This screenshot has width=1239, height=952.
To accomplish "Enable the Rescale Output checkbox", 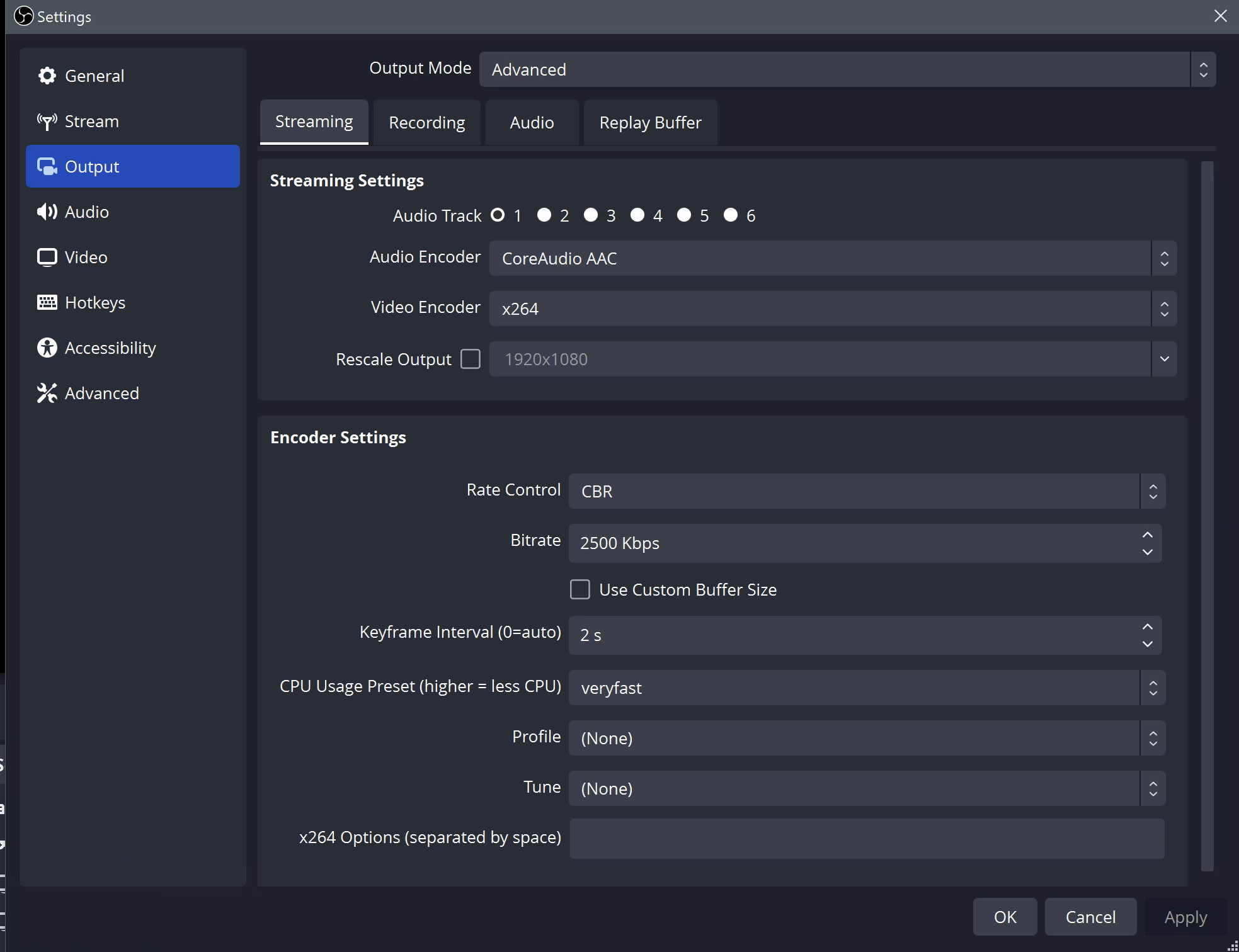I will 470,359.
